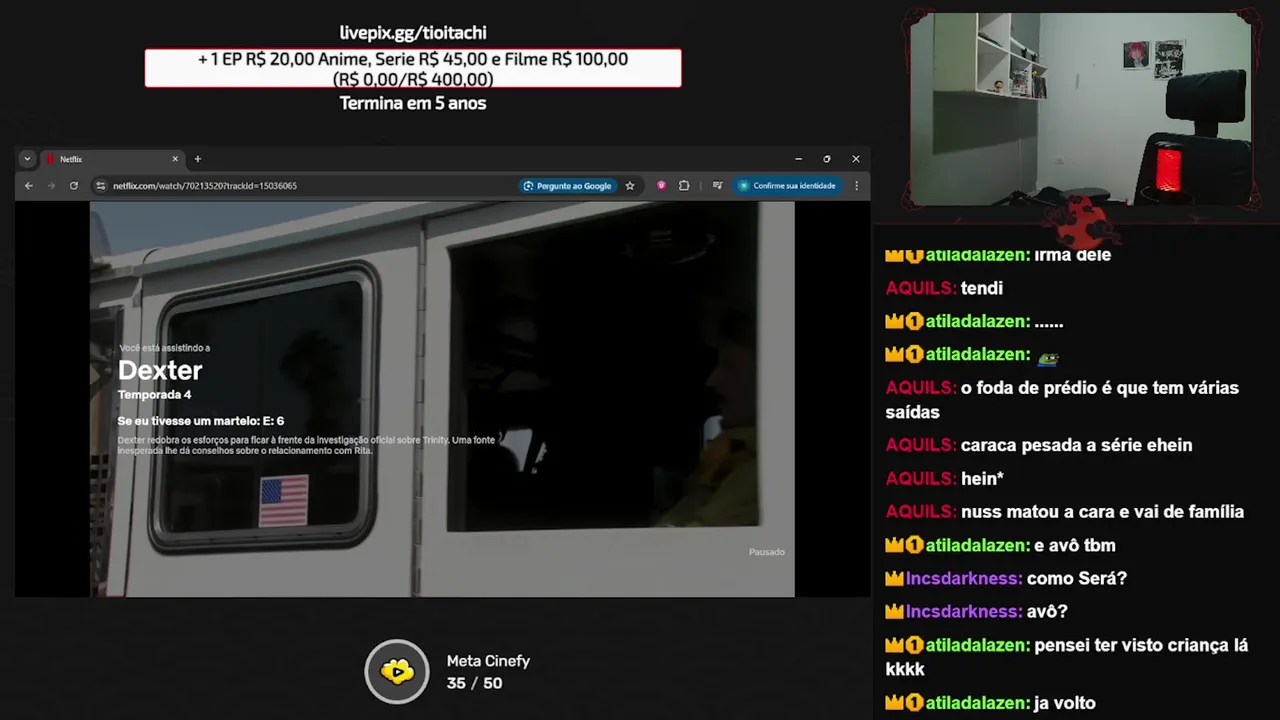Viewport: 1280px width, 720px height.
Task: Click message pensei ter visto criança lá
Action: (x=1067, y=657)
